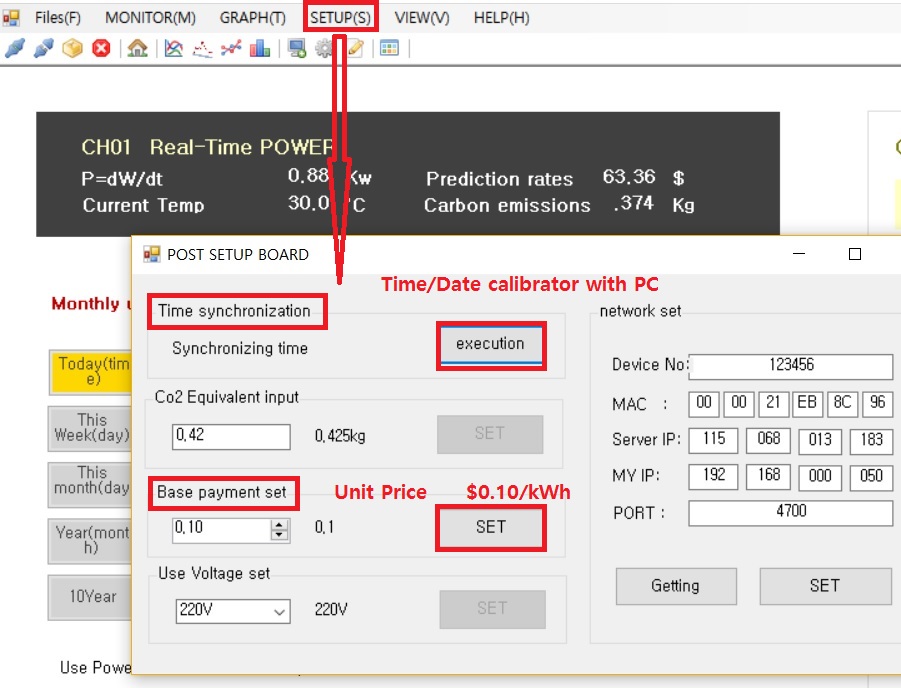Click the SET button for Co2 Equivalent input
The width and height of the screenshot is (901, 688).
click(x=490, y=434)
